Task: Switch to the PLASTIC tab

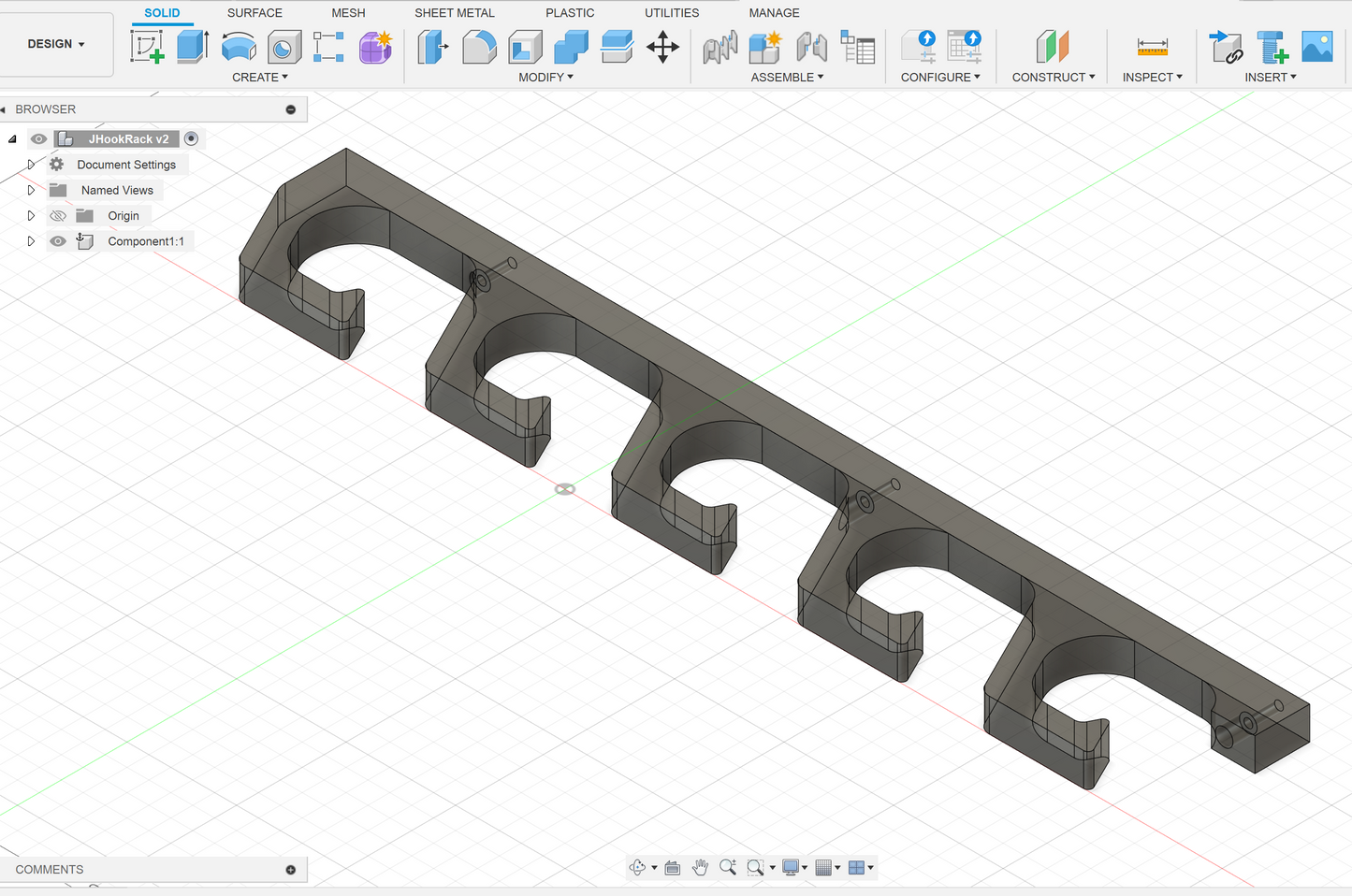Action: coord(570,13)
